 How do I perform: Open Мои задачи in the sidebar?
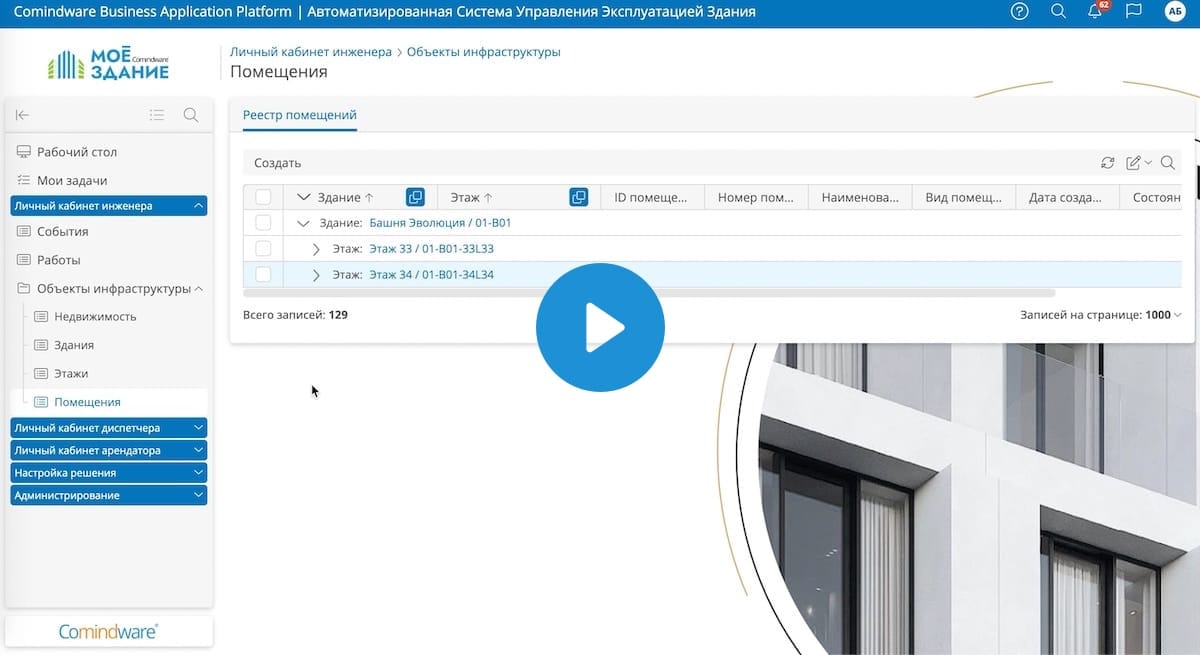point(72,180)
